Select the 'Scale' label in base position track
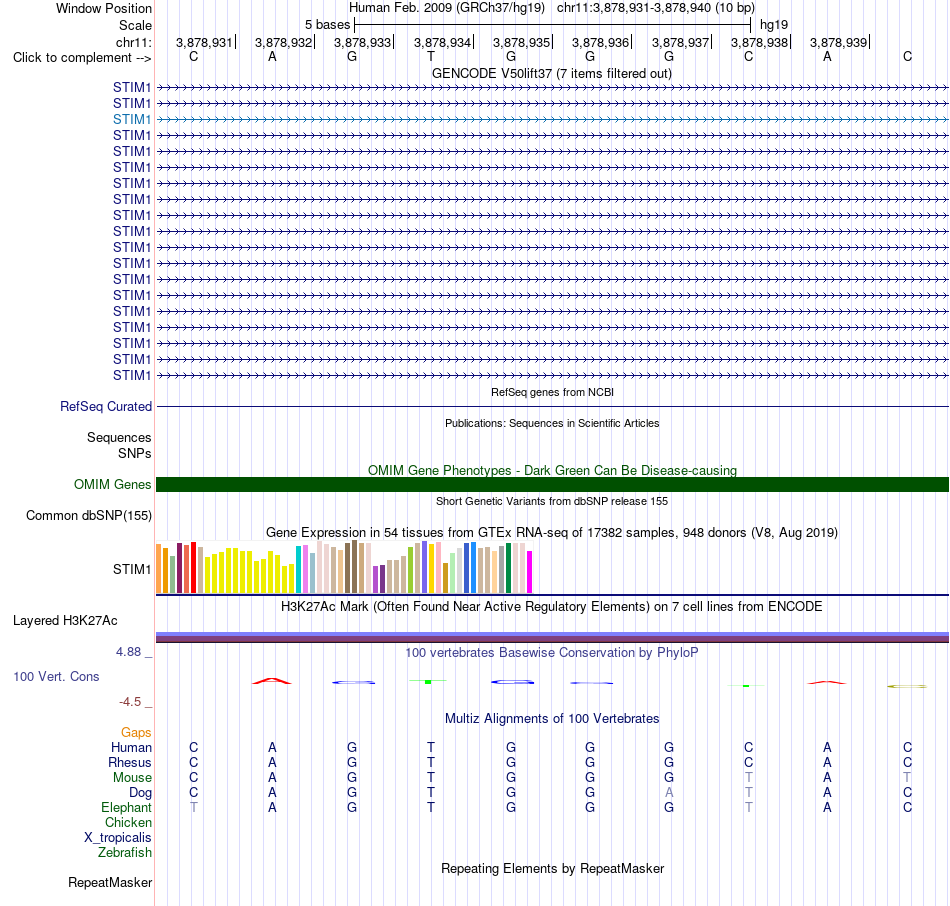The image size is (950, 906). click(x=135, y=25)
